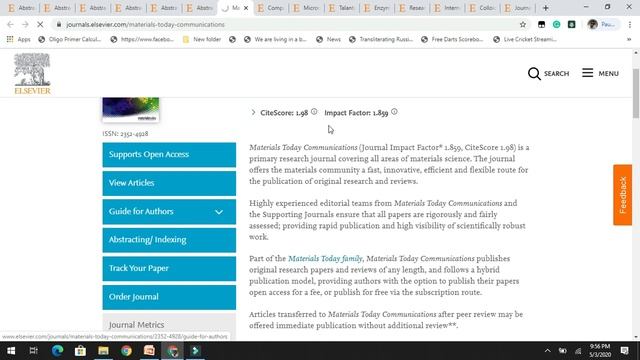The width and height of the screenshot is (640, 360).
Task: Click the Impact Factor info icon
Action: (x=394, y=111)
